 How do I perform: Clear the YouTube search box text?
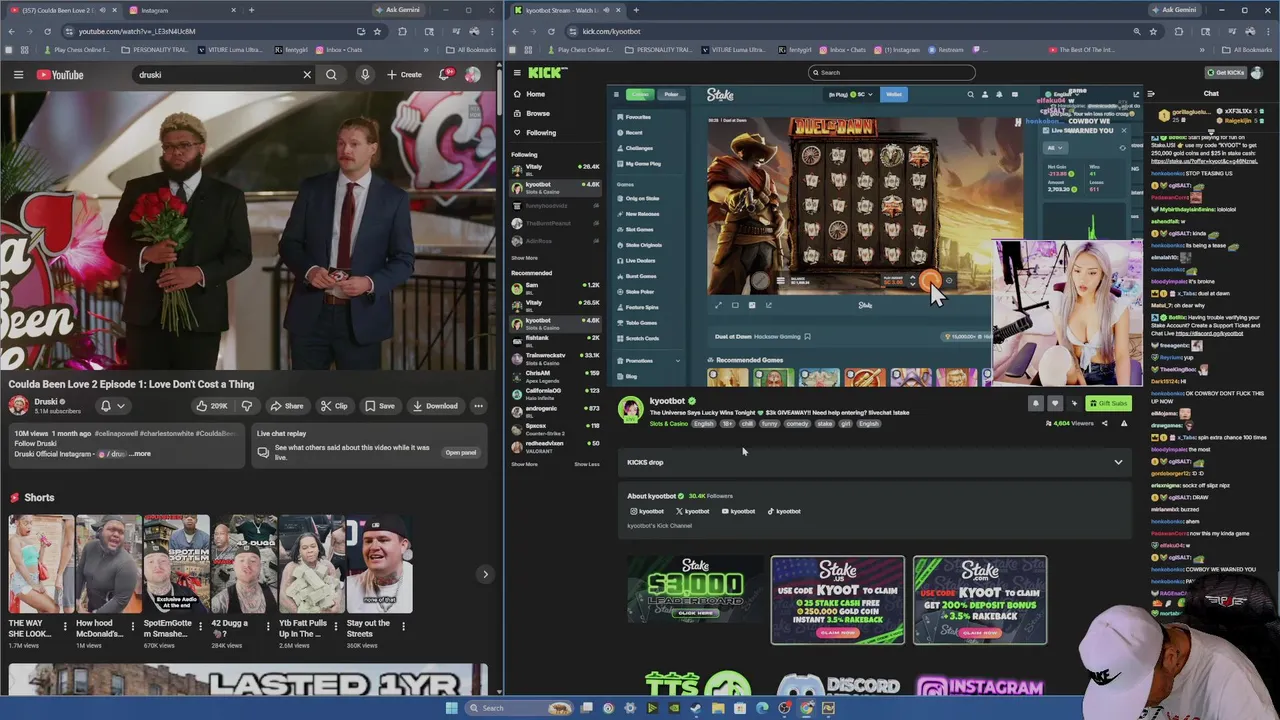click(x=307, y=75)
